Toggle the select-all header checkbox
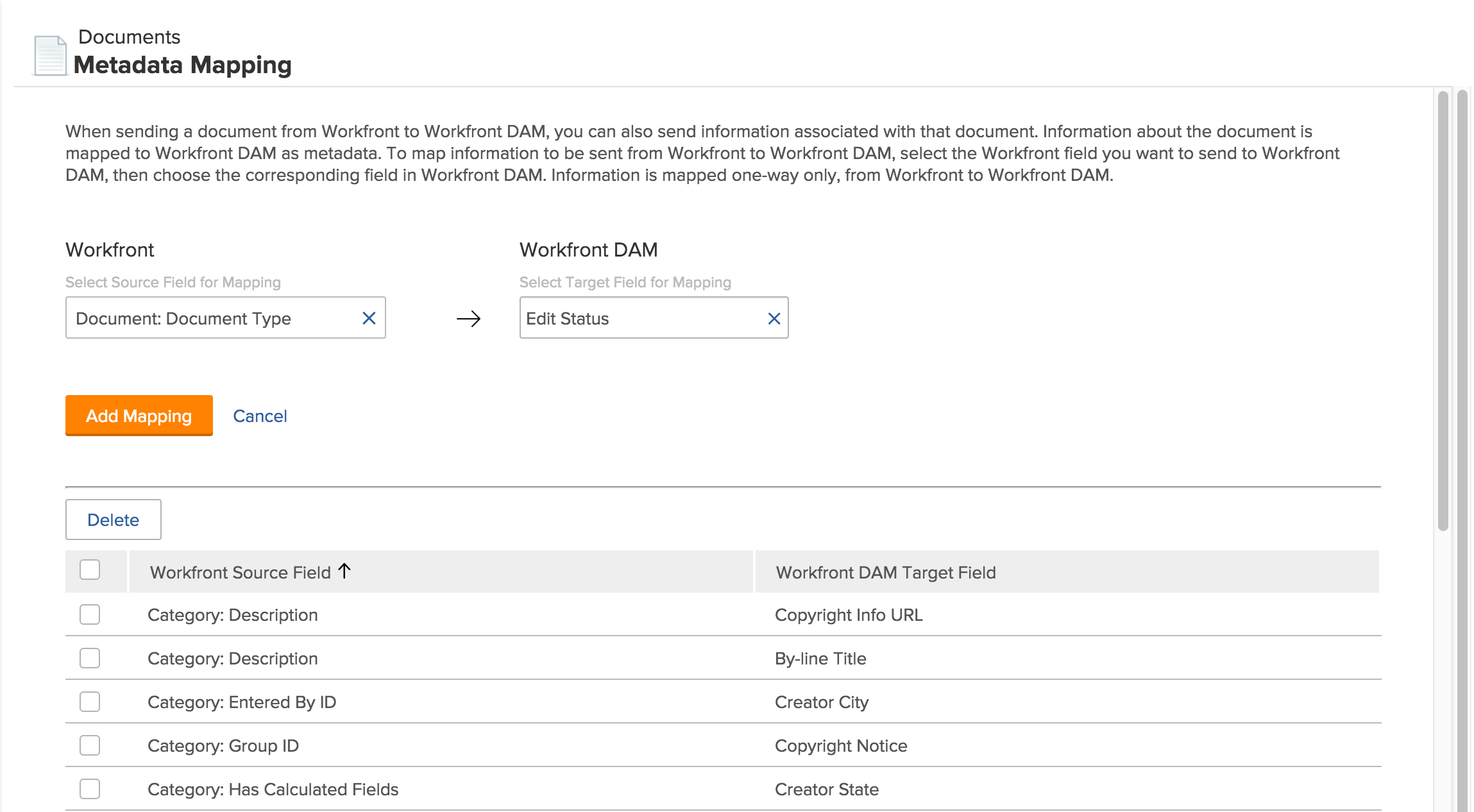The width and height of the screenshot is (1474, 812). 90,570
